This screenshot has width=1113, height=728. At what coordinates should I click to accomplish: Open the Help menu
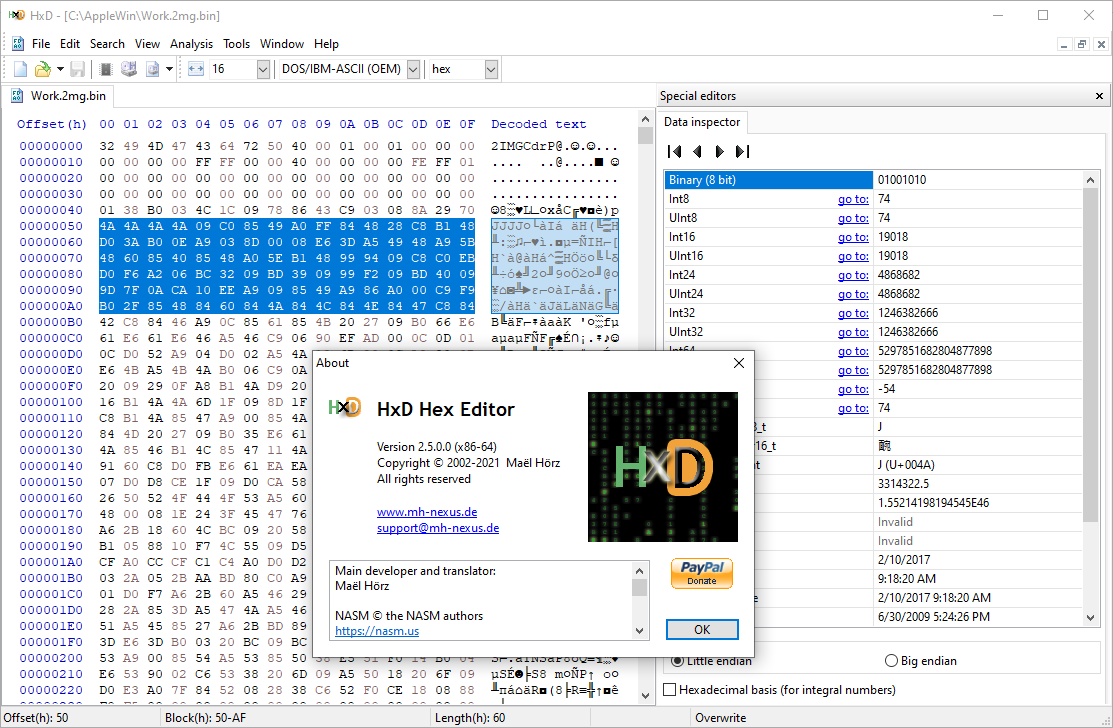(x=327, y=44)
